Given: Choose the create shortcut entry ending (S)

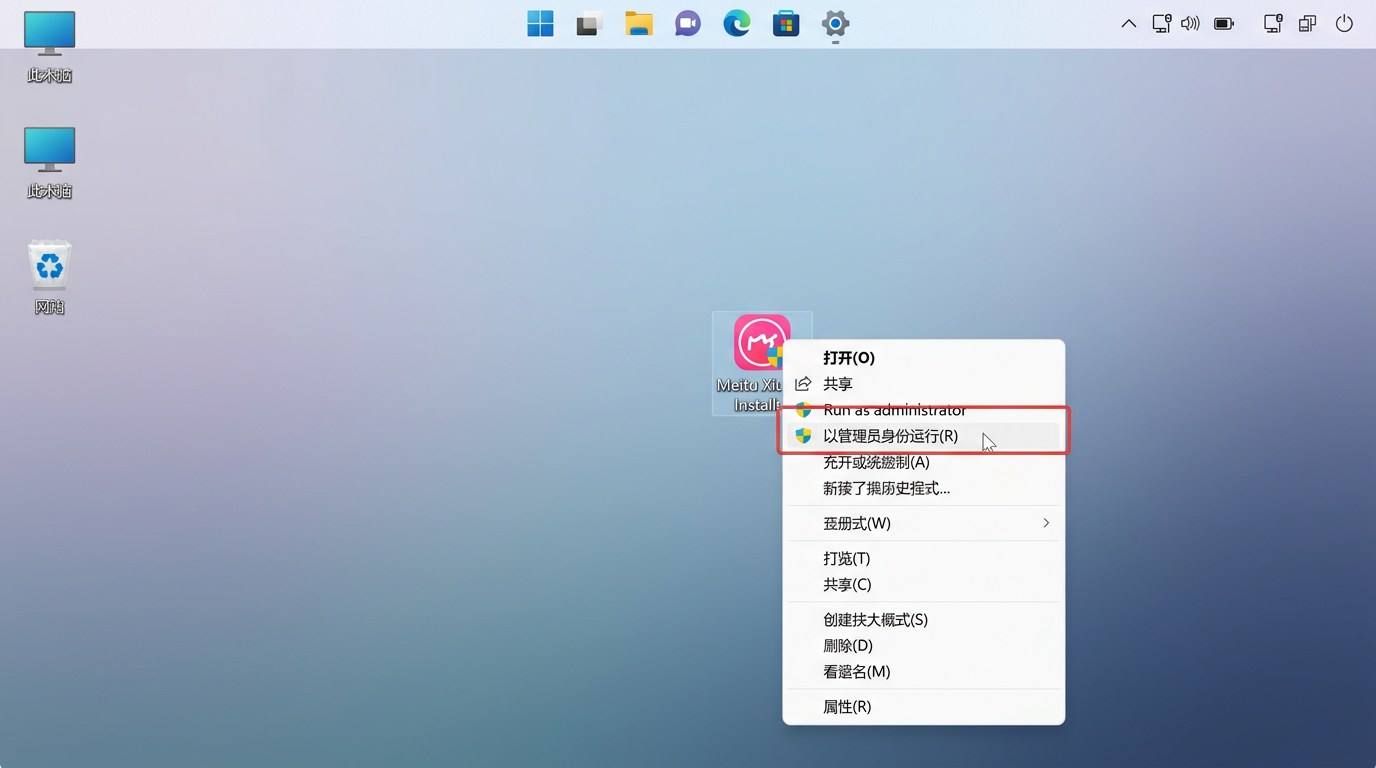Looking at the screenshot, I should coord(923,620).
